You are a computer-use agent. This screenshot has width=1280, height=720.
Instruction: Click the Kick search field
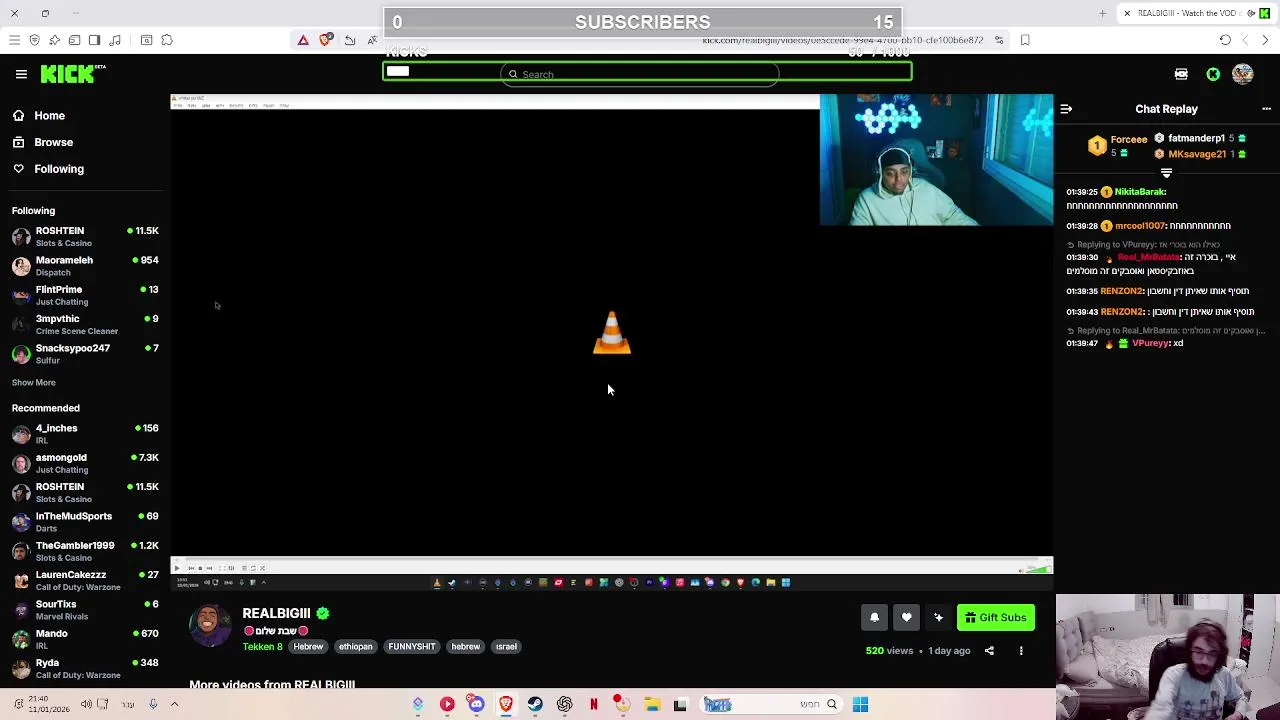tap(640, 74)
